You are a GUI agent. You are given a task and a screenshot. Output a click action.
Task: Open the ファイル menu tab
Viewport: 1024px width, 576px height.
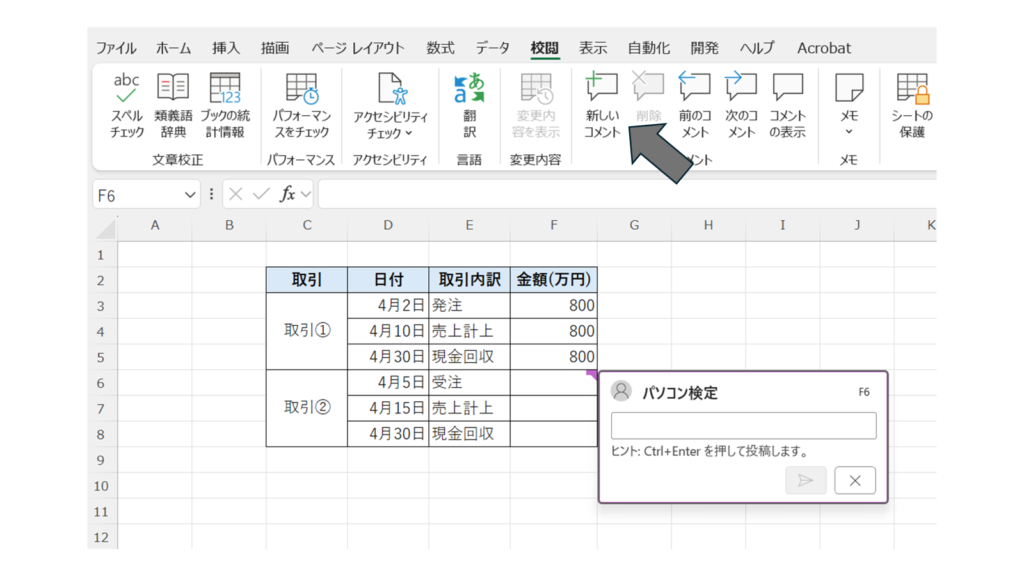[116, 48]
